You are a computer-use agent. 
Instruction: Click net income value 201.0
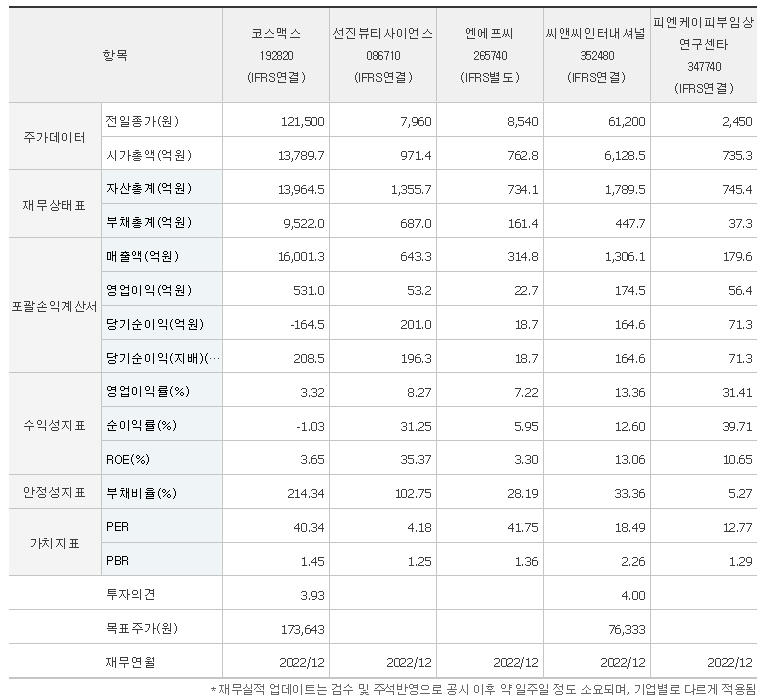tap(415, 325)
